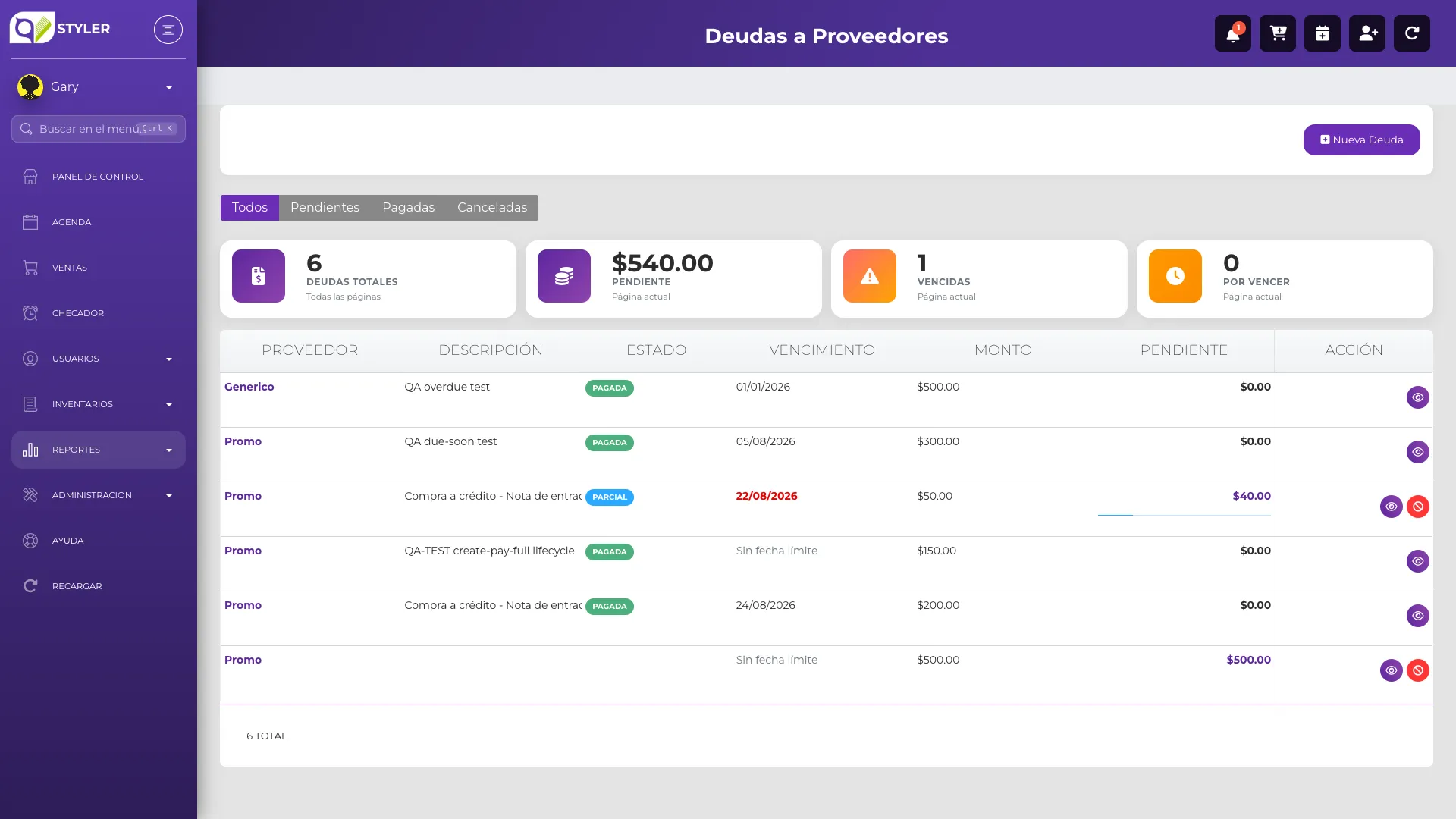Screen dimensions: 1456x819
Task: Click the Administracion tools icon
Action: click(x=30, y=495)
